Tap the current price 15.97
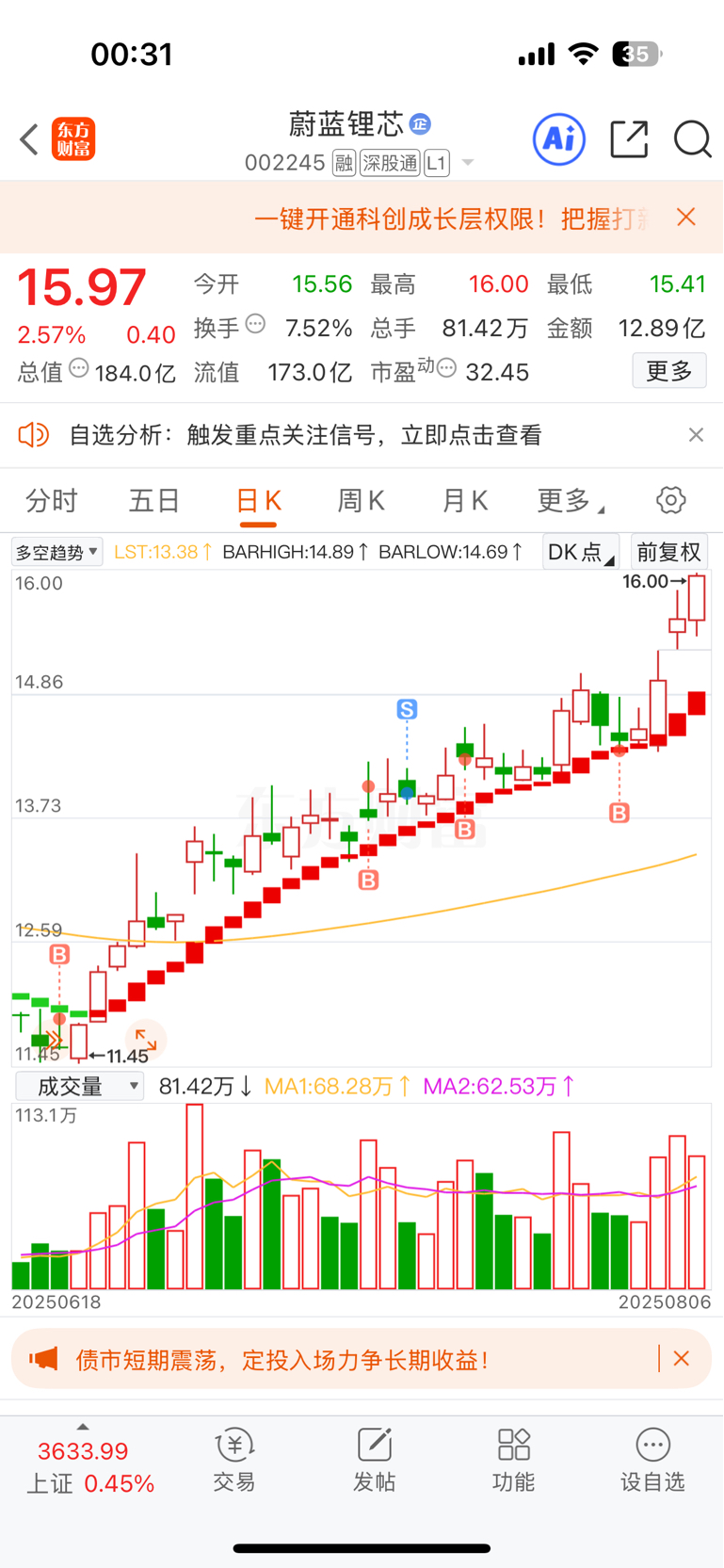 point(82,287)
